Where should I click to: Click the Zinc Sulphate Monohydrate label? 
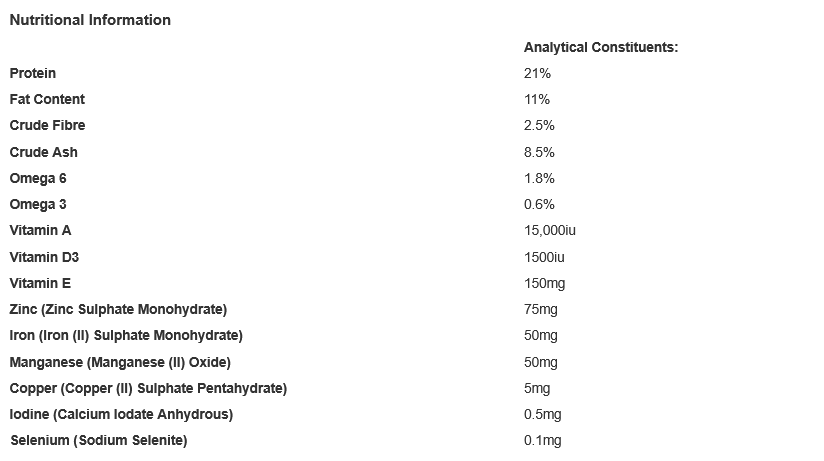tap(118, 309)
